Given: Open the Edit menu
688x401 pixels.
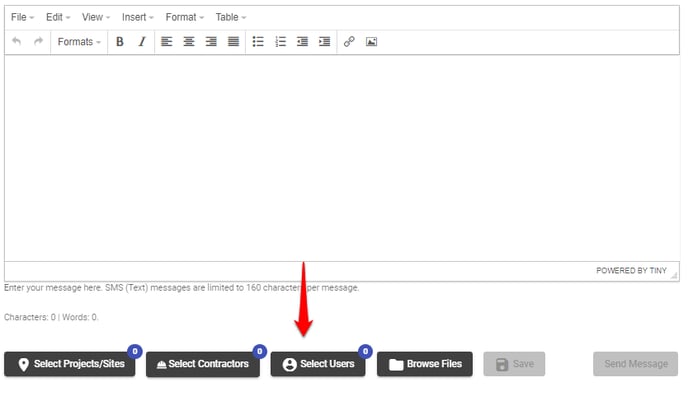Looking at the screenshot, I should [58, 17].
